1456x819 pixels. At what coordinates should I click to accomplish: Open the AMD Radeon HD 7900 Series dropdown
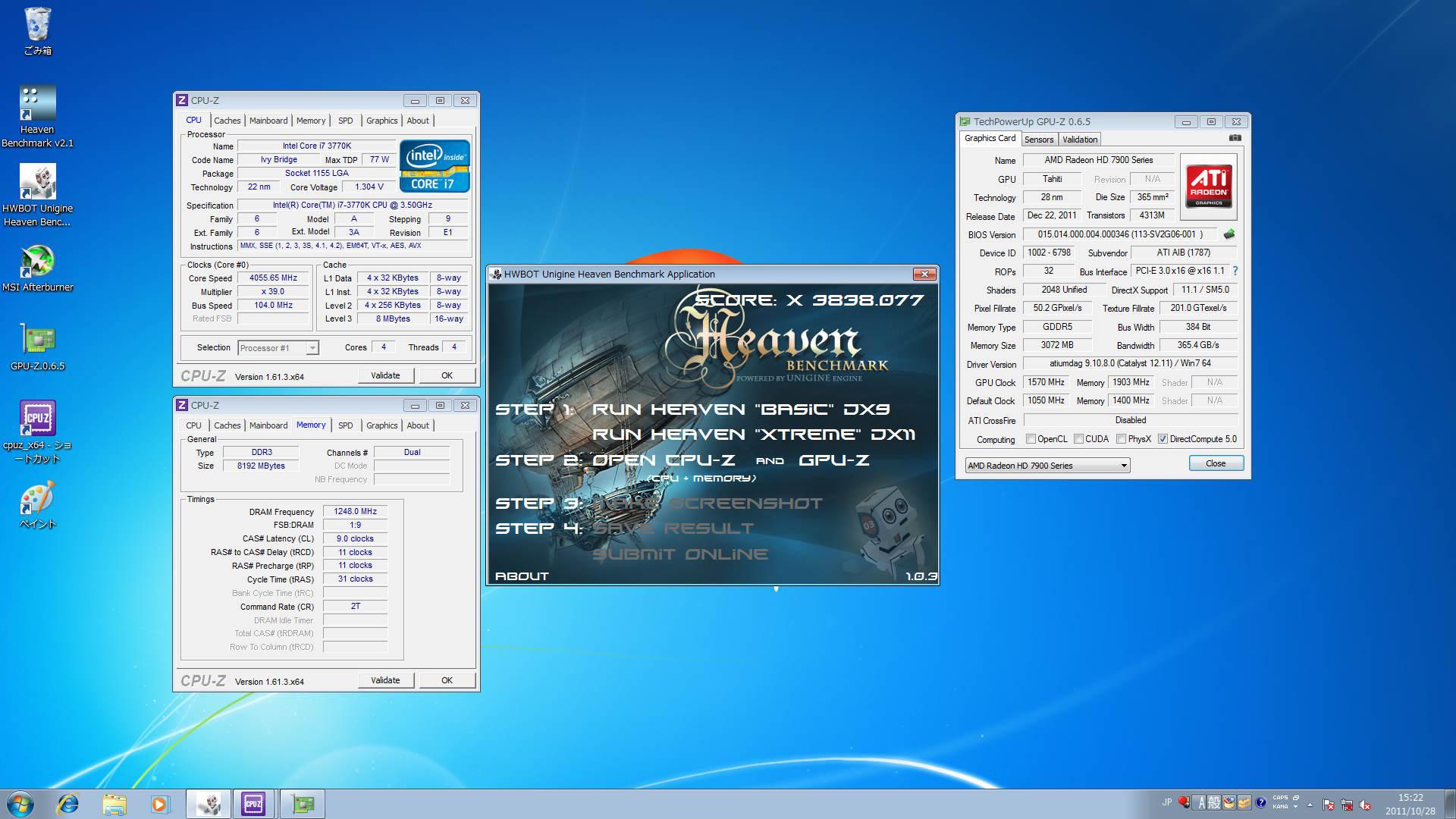click(x=1047, y=466)
